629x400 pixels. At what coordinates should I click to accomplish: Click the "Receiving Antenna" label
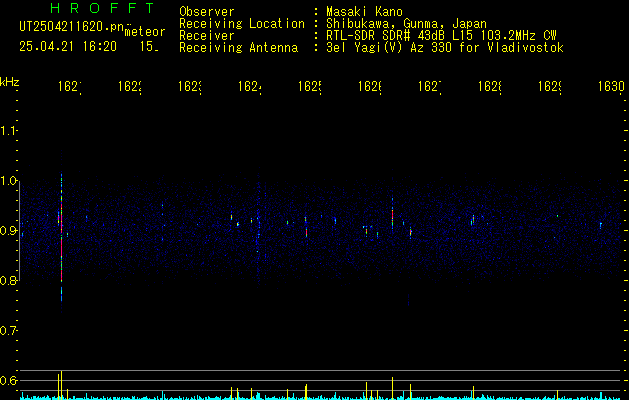[238, 48]
